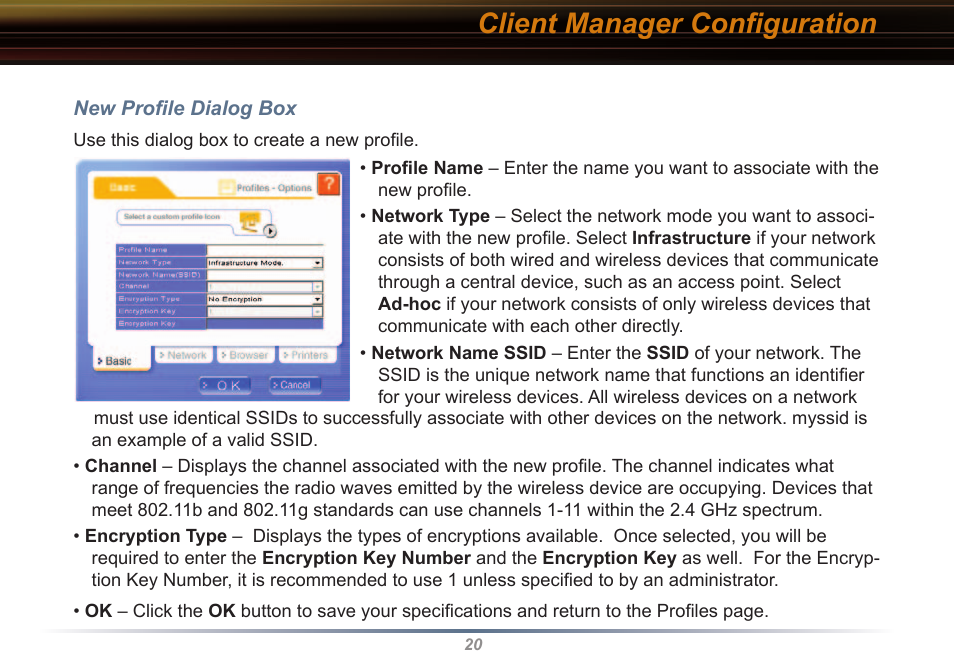The width and height of the screenshot is (954, 661).
Task: Click the 'Select a custom profile icon' label
Action: (x=172, y=217)
